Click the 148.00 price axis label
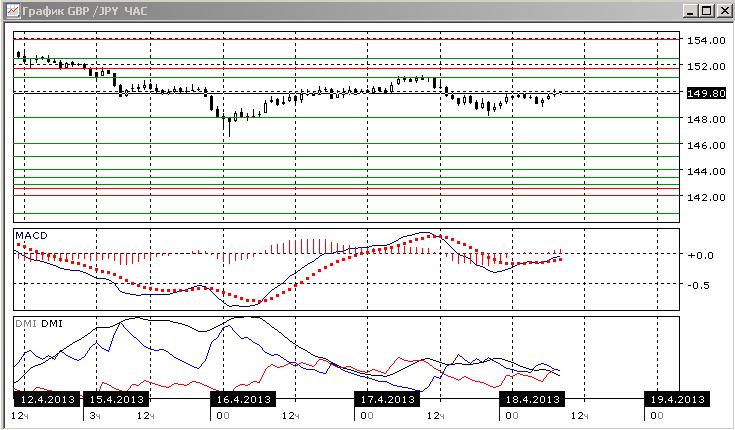 (706, 120)
